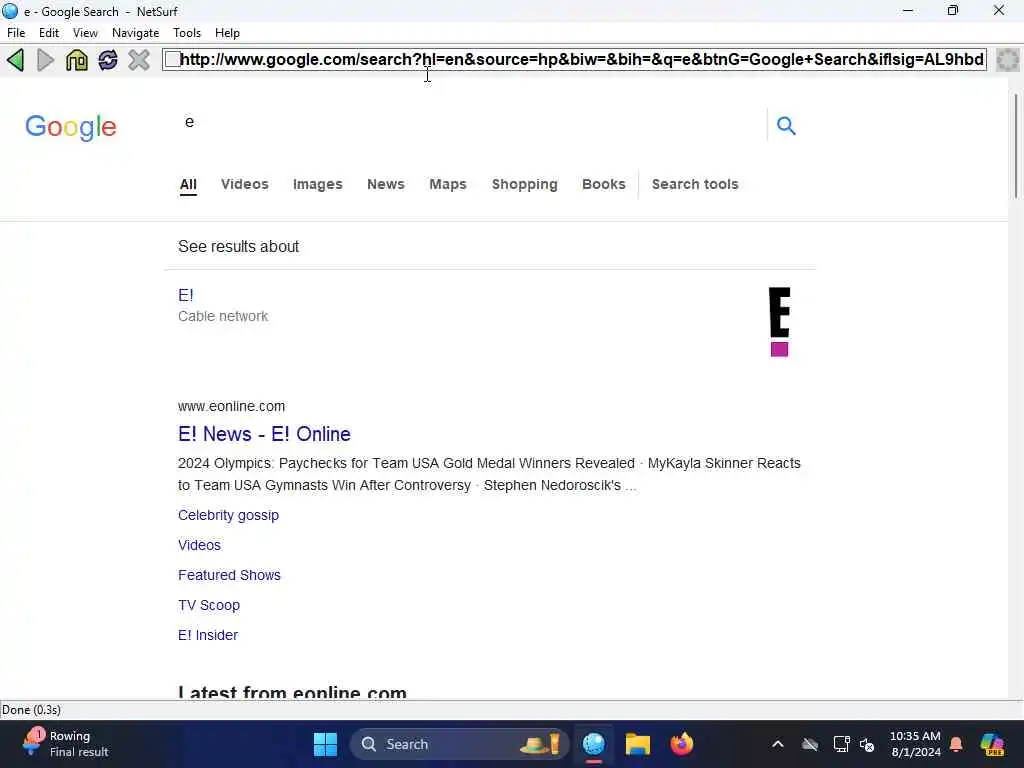Click the grey Forward arrow button
The height and width of the screenshot is (768, 1024).
point(46,60)
